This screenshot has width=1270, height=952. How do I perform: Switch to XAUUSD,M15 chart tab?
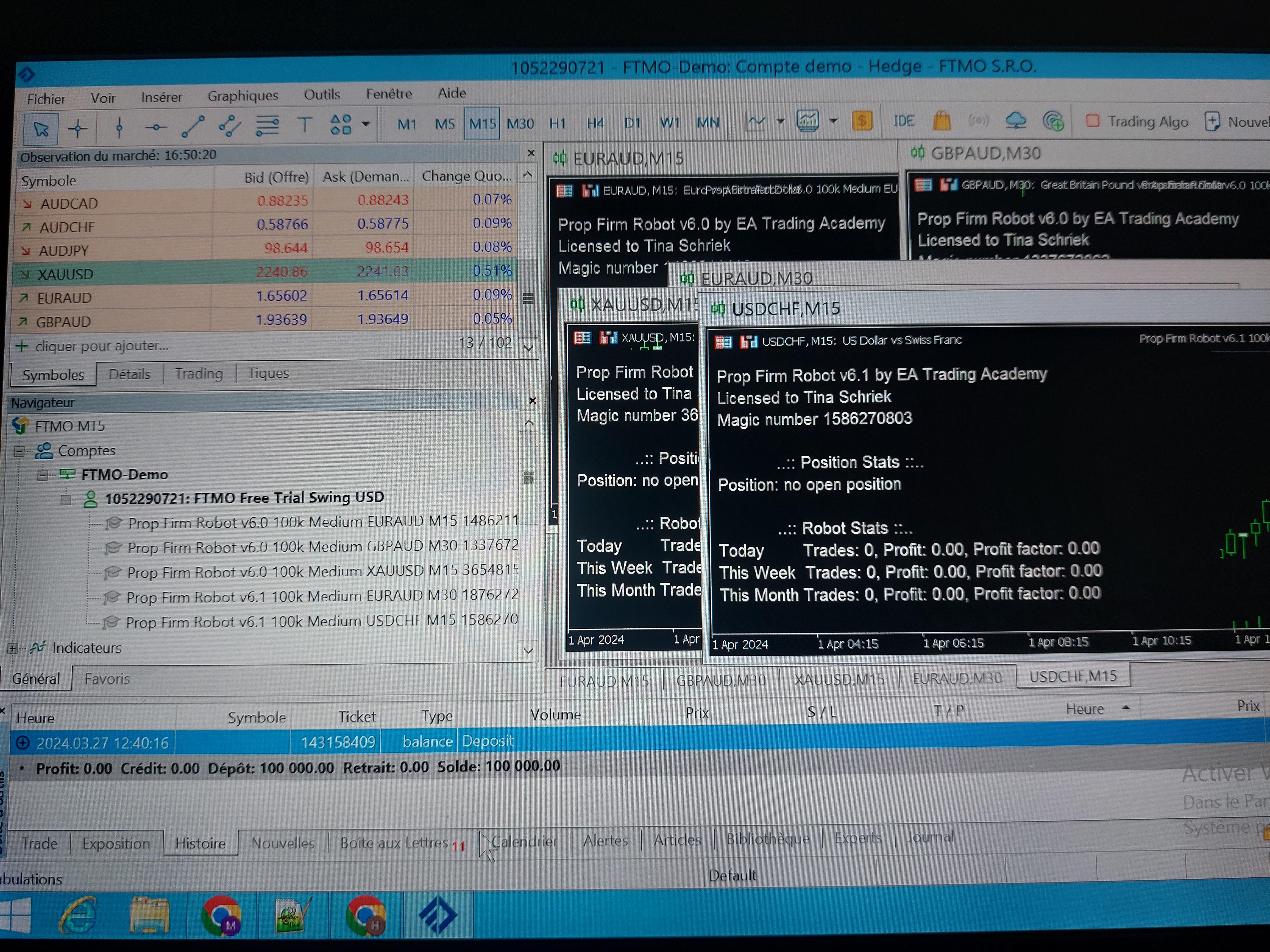click(x=839, y=679)
